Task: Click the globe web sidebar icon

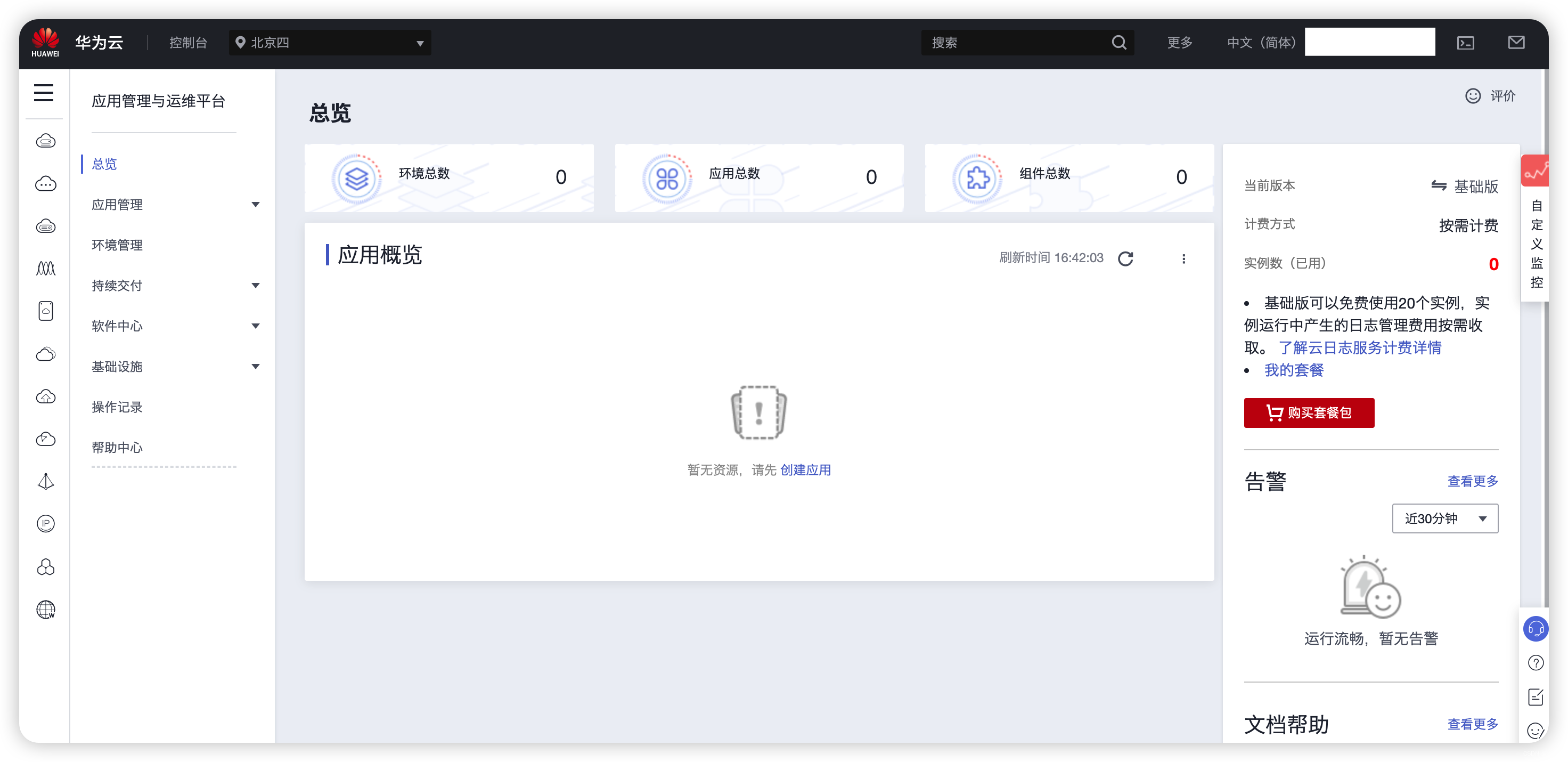Action: (x=46, y=609)
